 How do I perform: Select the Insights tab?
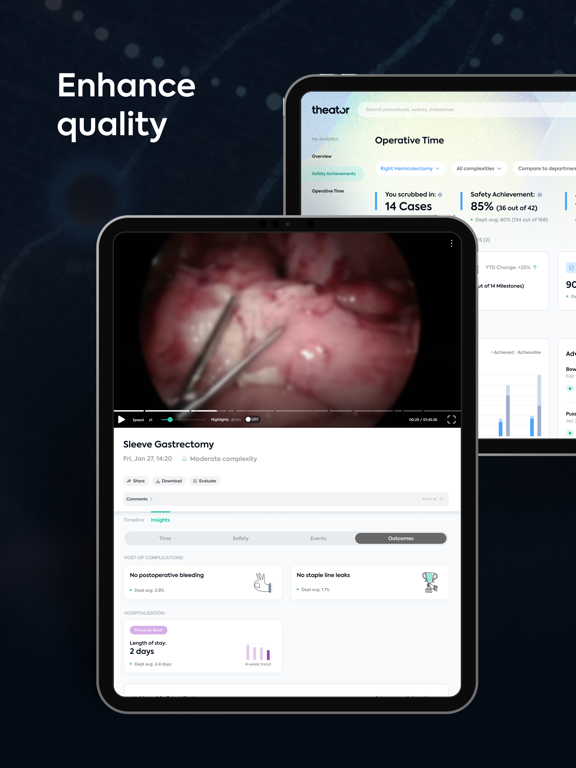coord(160,520)
